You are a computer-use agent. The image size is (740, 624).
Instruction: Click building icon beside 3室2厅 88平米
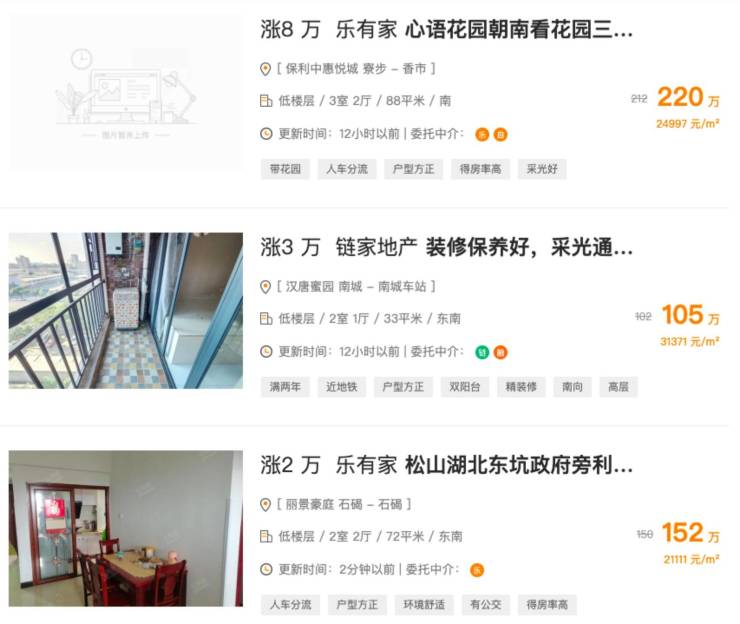point(266,101)
